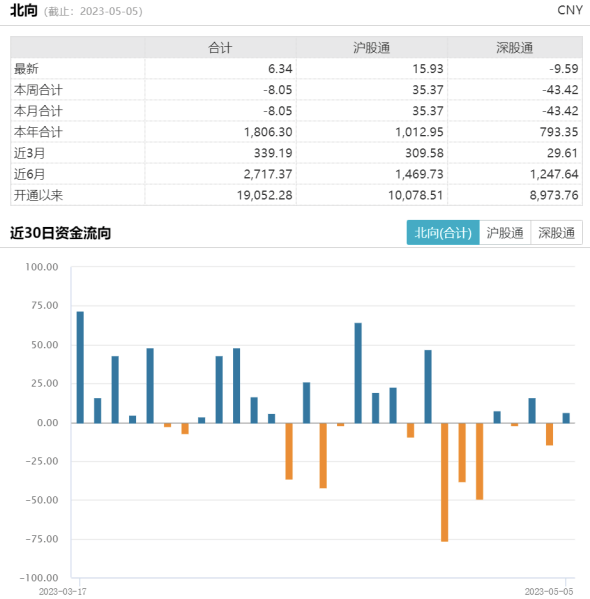Click the 2023-03-17 axis date label
Viewport: 590px width, 599px height.
point(63,591)
